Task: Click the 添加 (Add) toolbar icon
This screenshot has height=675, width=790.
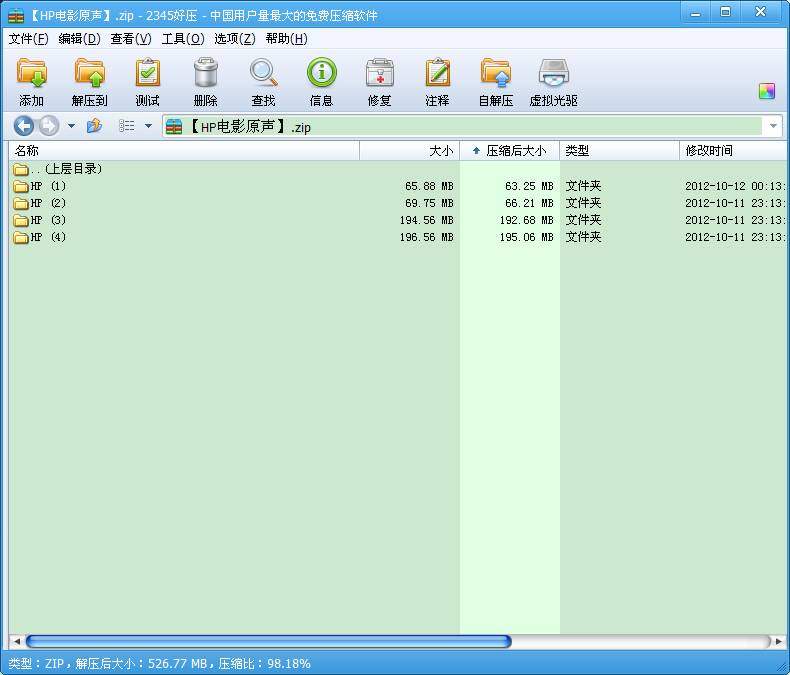Action: pyautogui.click(x=32, y=74)
